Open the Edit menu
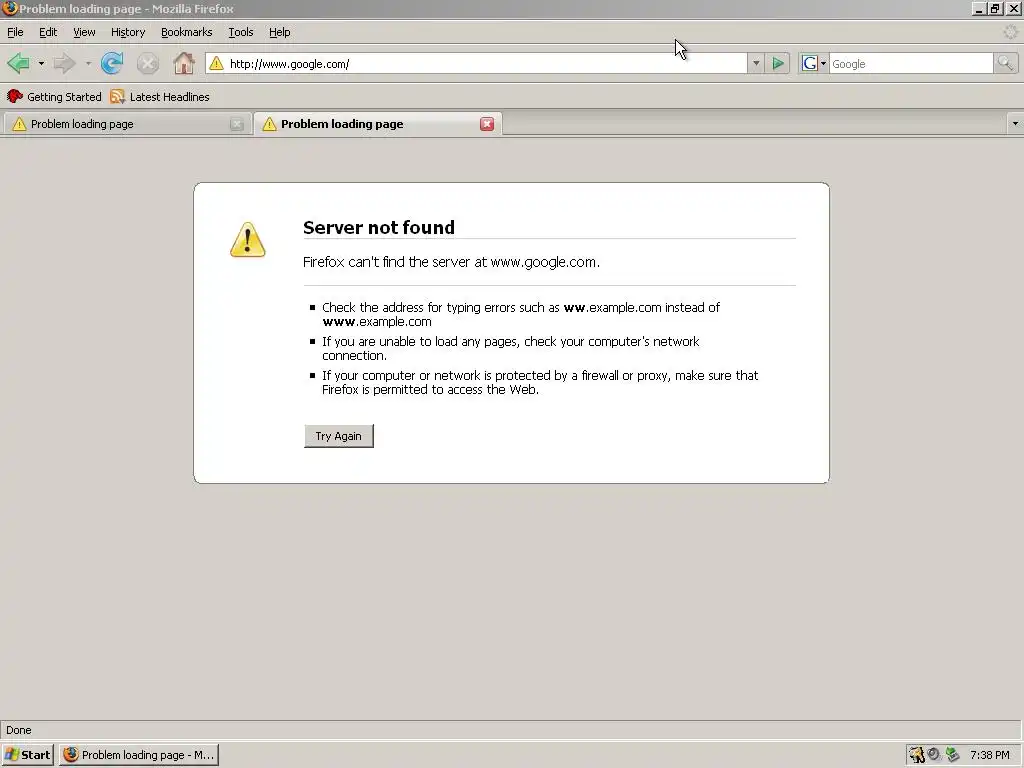 [x=48, y=32]
